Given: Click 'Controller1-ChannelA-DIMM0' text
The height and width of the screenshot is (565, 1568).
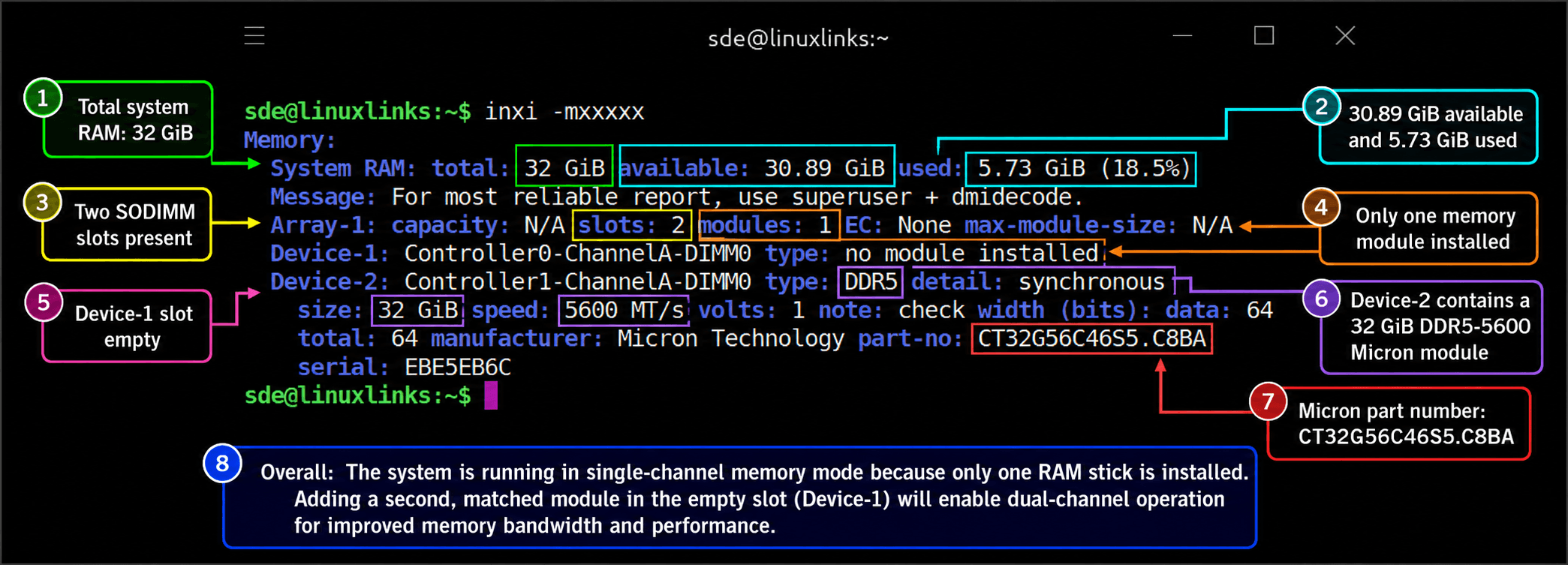Looking at the screenshot, I should pyautogui.click(x=577, y=282).
